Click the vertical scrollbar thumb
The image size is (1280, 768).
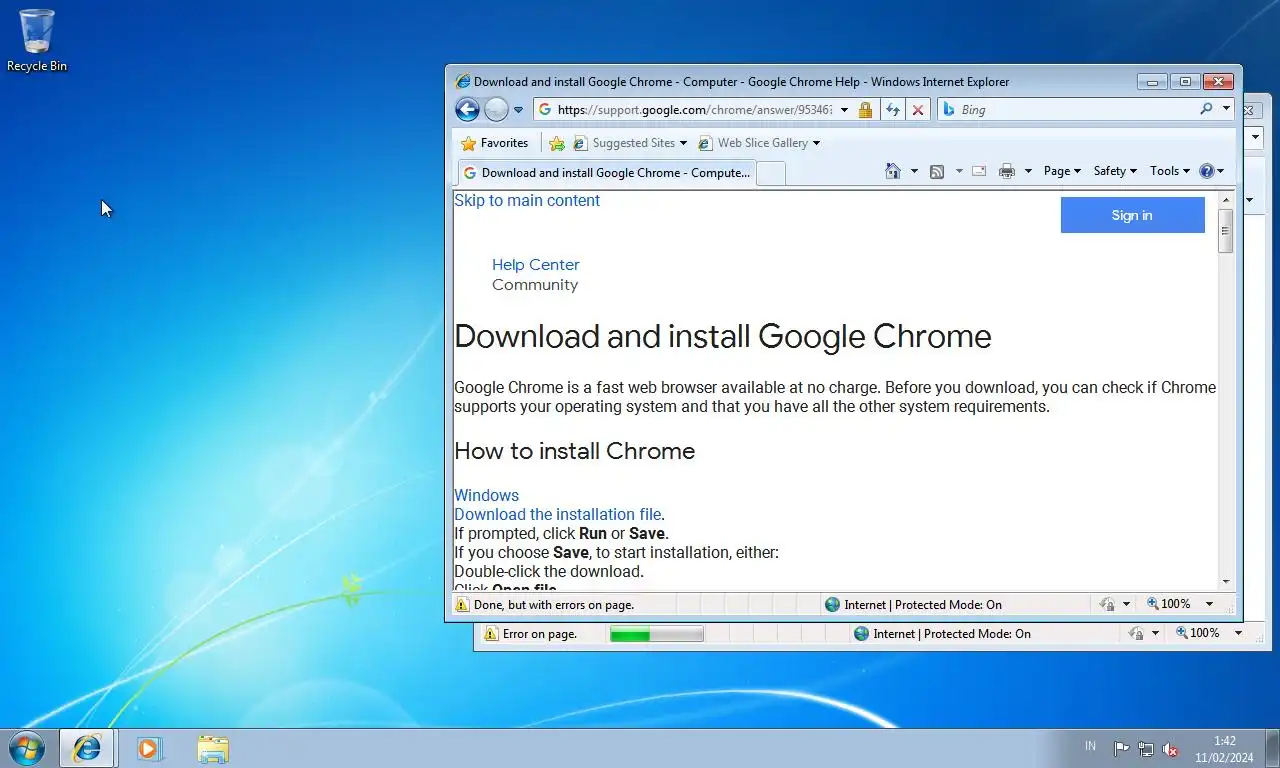click(x=1225, y=230)
